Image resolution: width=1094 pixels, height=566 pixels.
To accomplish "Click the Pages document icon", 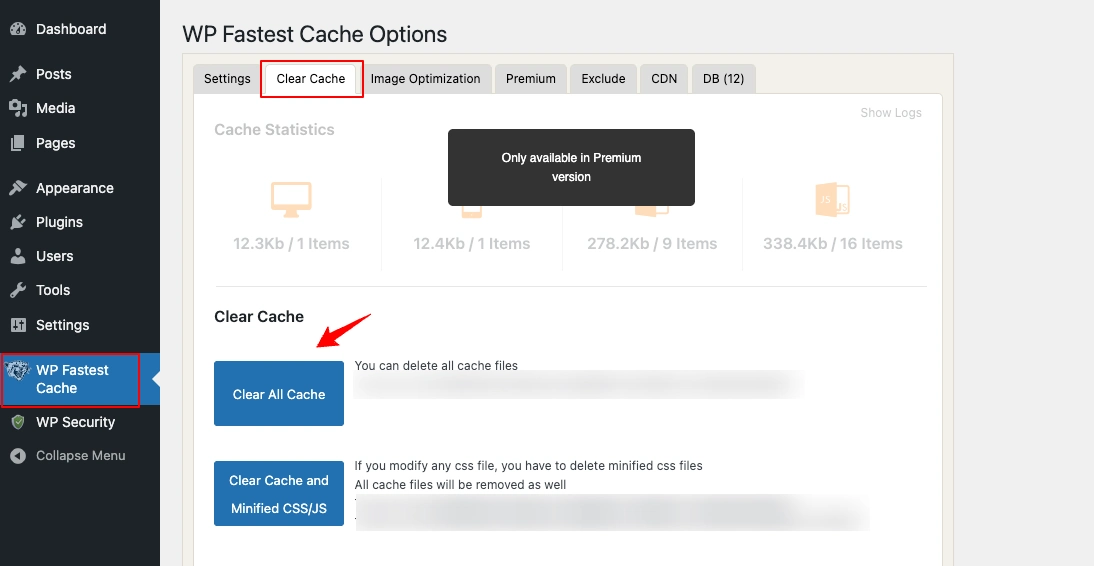I will 18,143.
